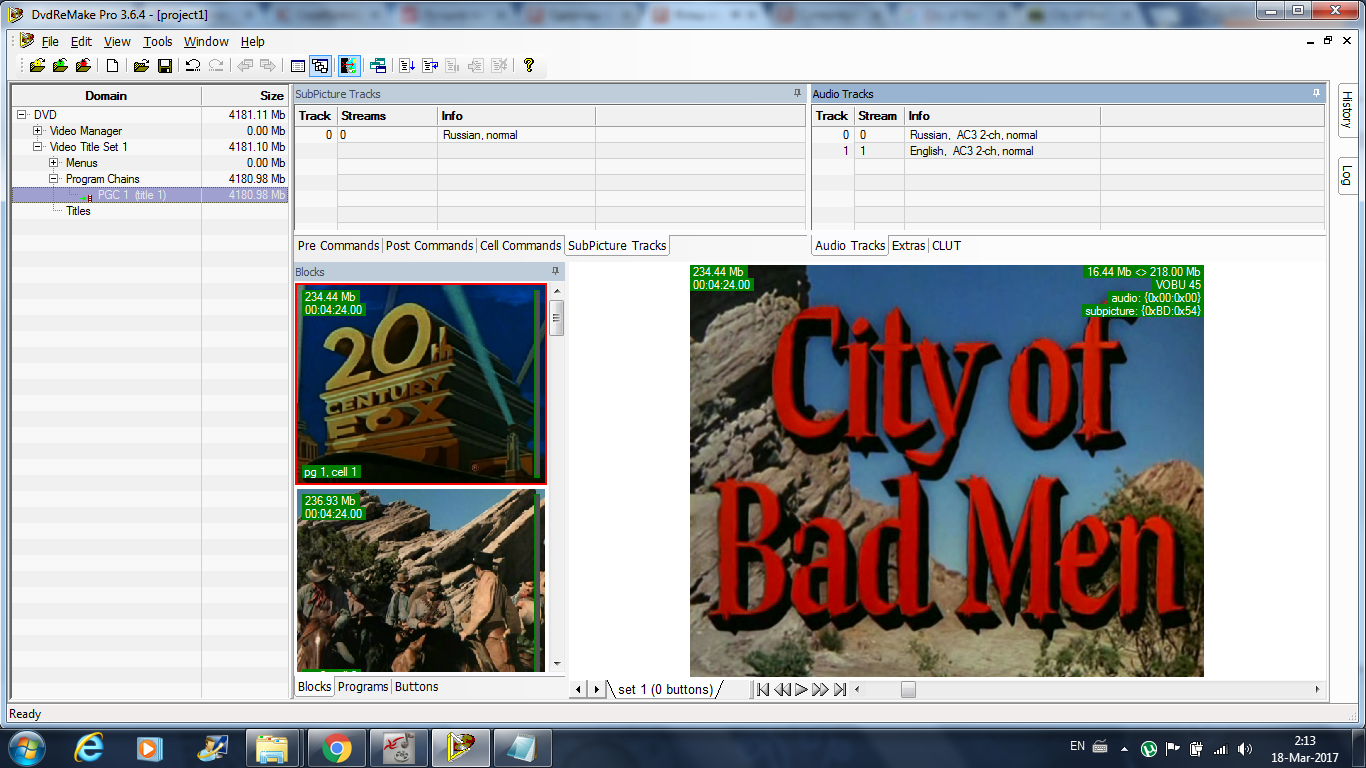Click the Undo arrow in toolbar

193,66
